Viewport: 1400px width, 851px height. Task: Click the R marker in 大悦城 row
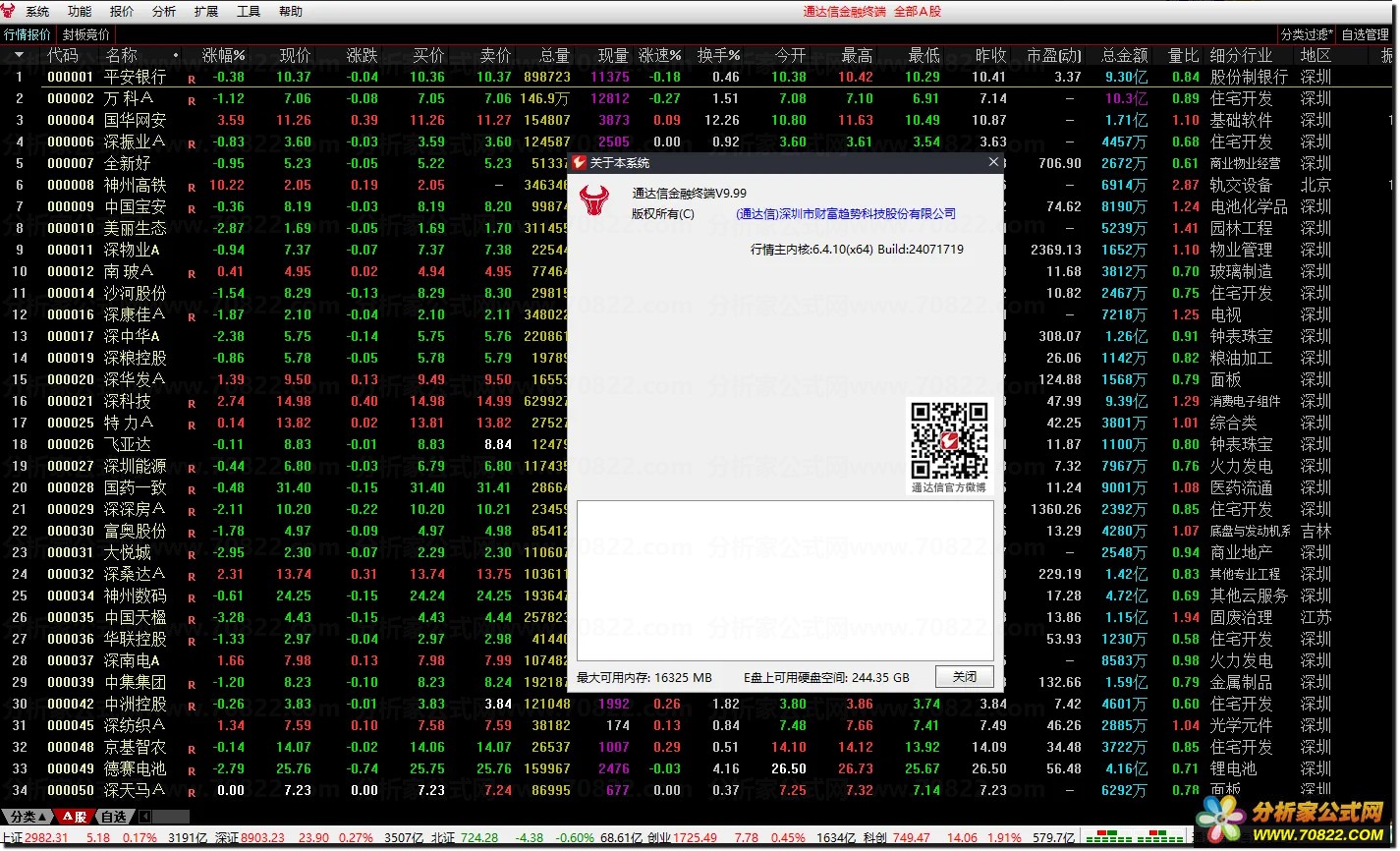192,553
